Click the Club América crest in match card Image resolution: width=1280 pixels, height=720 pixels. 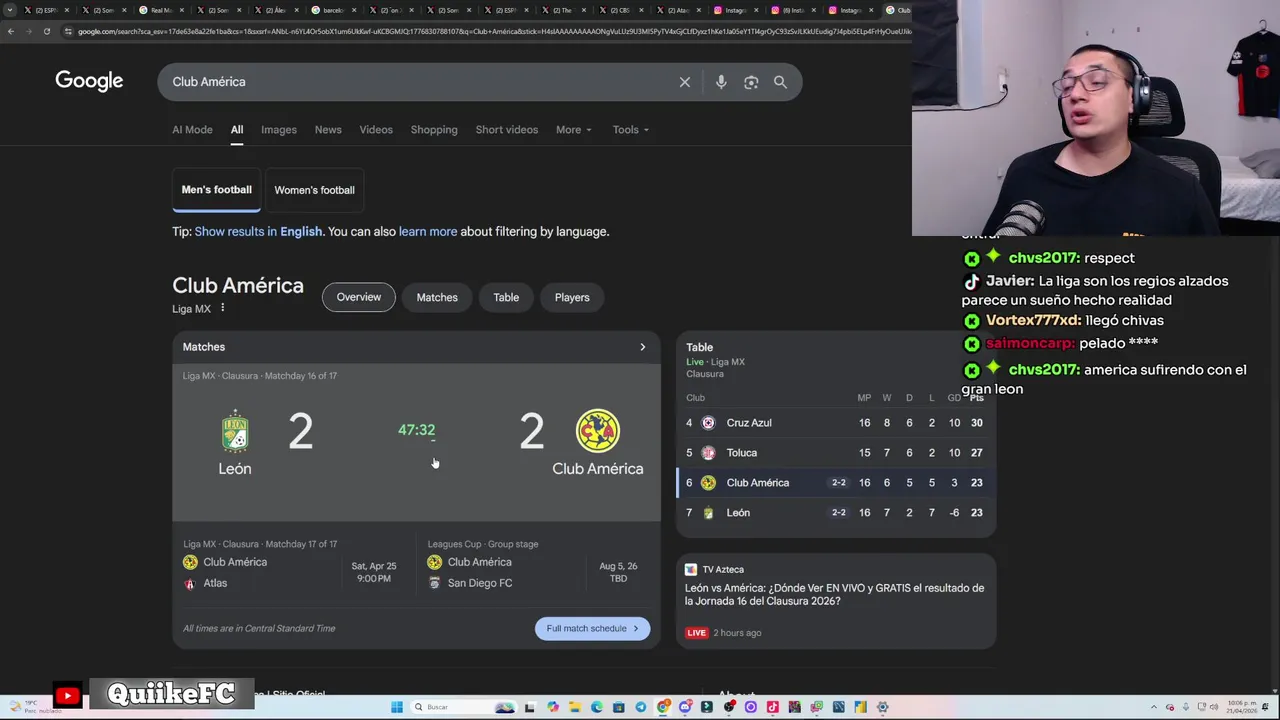[597, 431]
